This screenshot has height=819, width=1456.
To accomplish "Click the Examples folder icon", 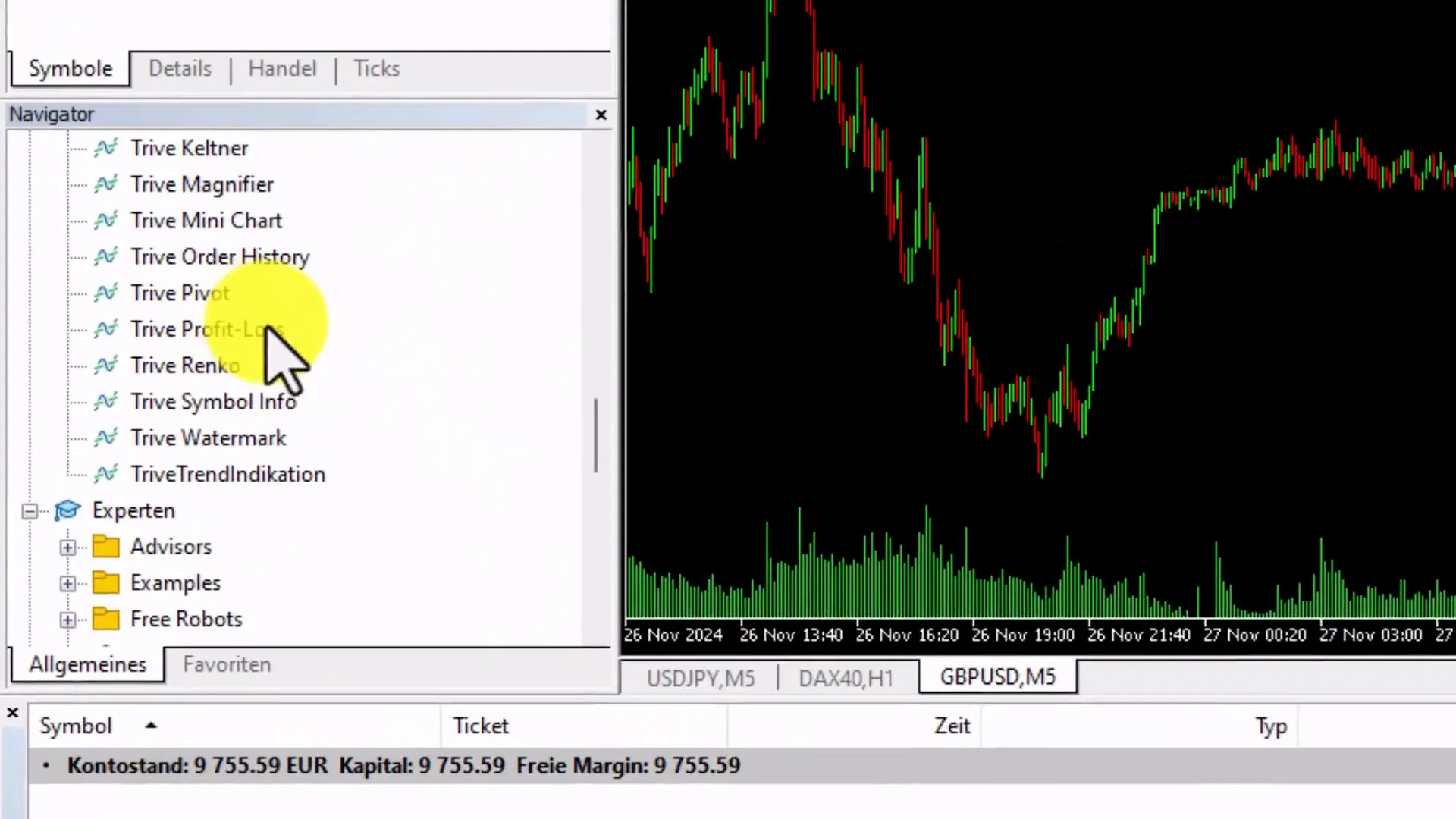I will pyautogui.click(x=106, y=583).
